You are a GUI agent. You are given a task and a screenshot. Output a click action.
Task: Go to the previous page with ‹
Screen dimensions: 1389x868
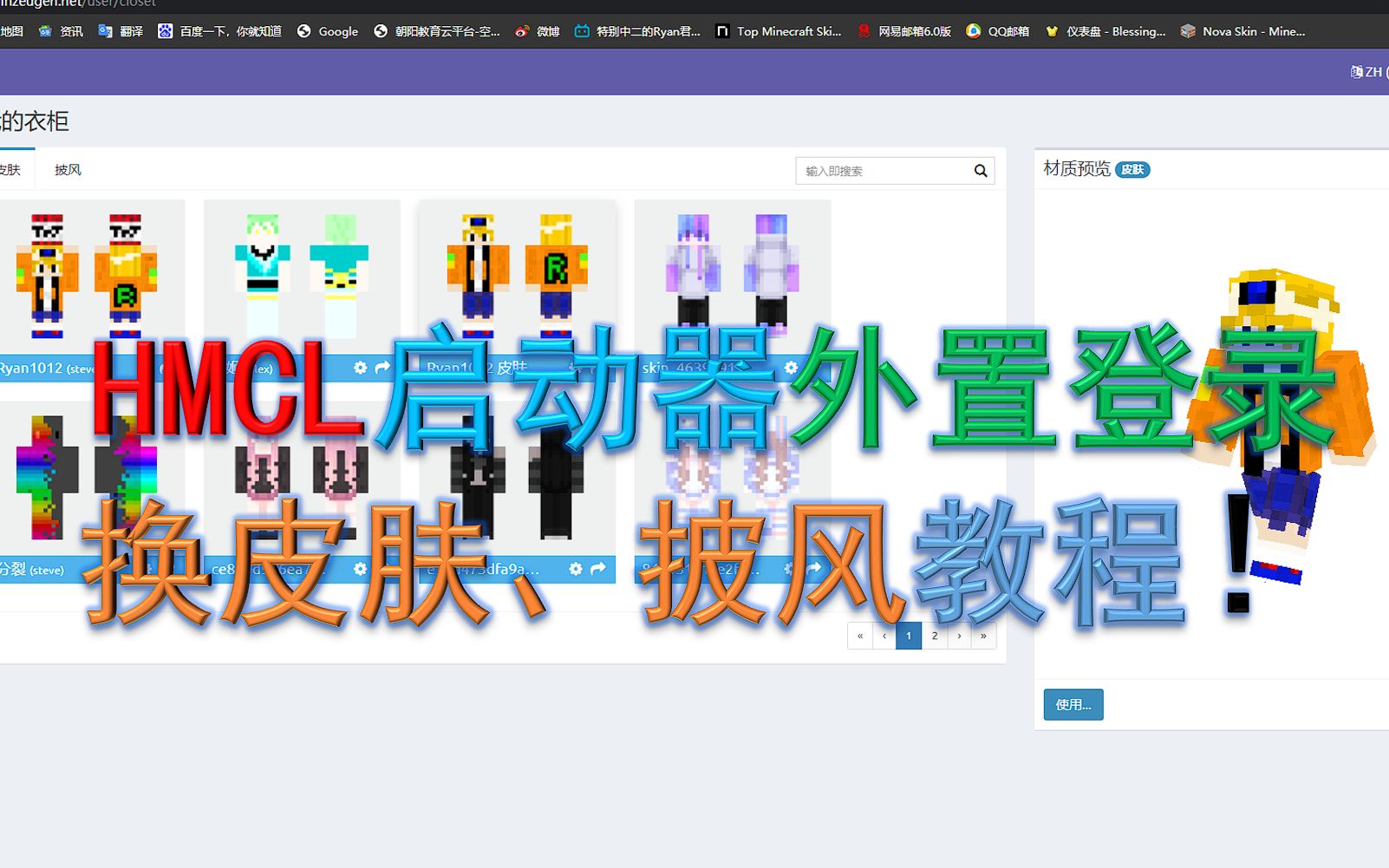coord(884,636)
